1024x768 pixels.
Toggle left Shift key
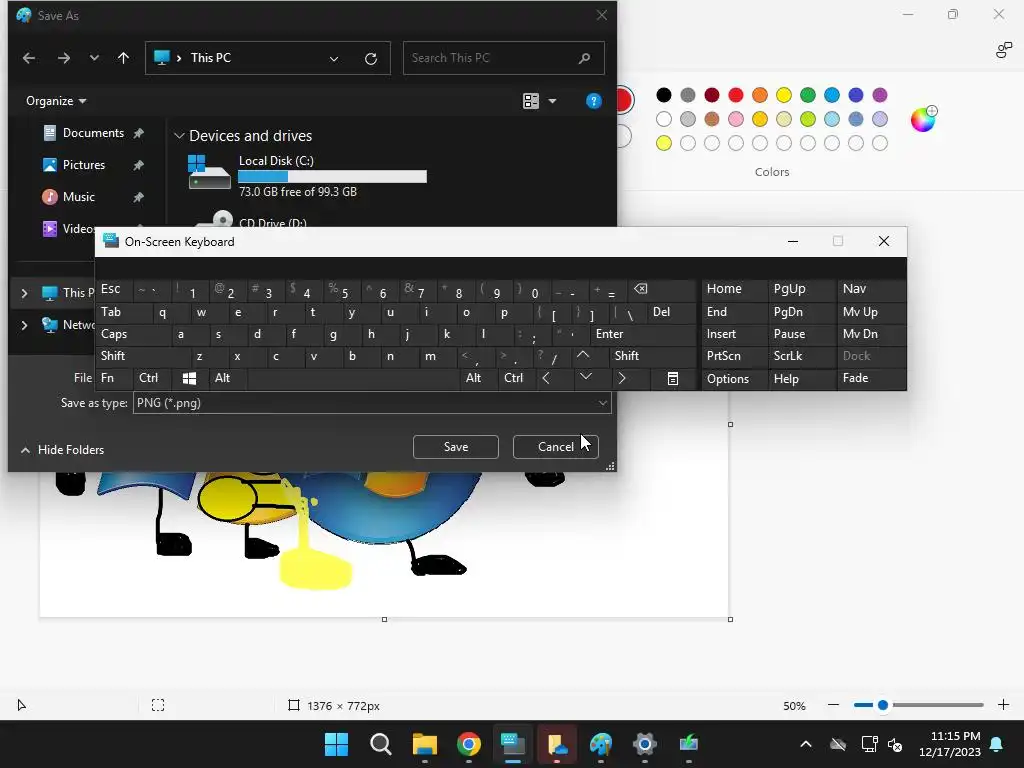[144, 356]
